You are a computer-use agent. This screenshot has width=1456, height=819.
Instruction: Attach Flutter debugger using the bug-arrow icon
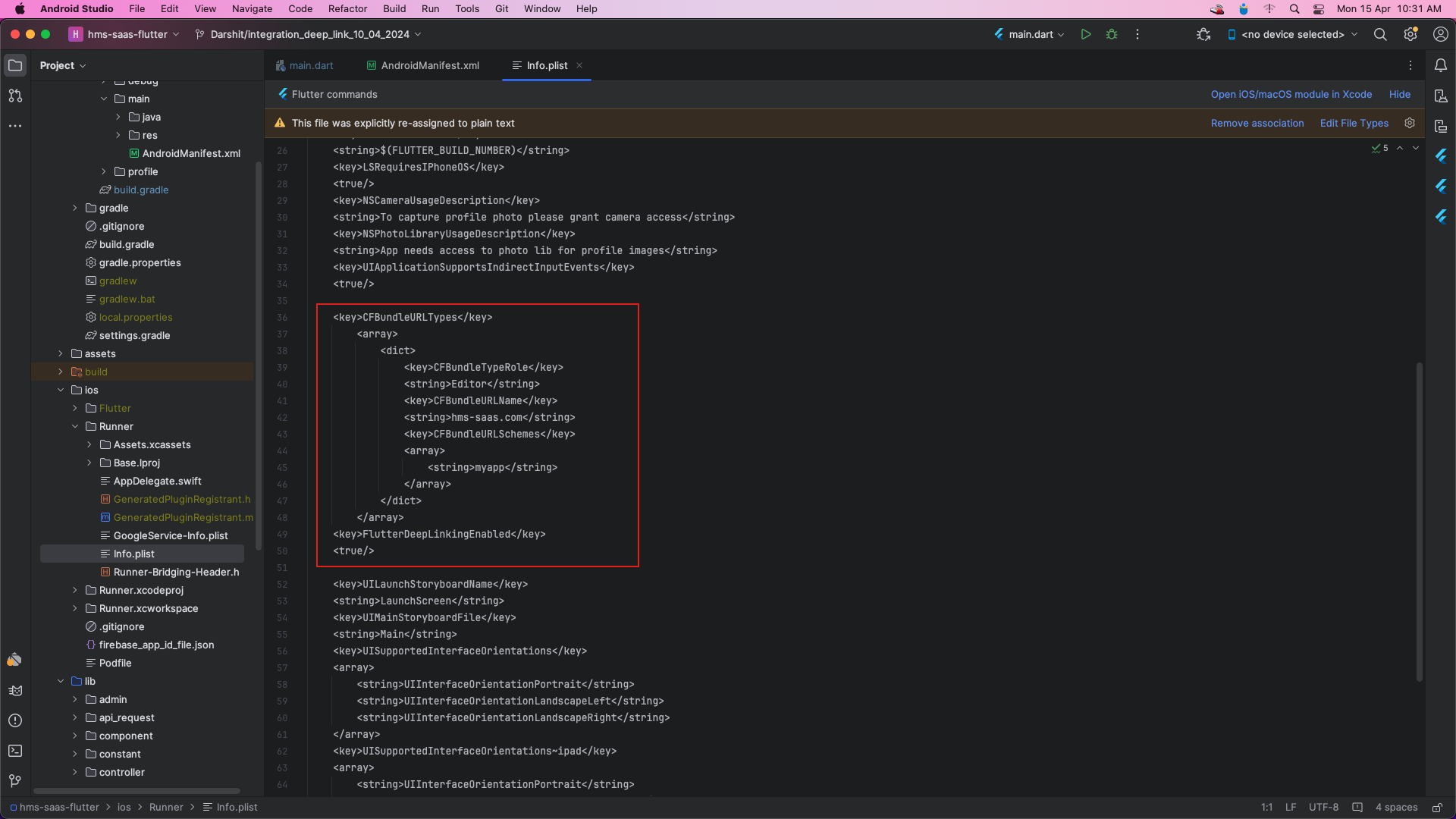[1203, 34]
